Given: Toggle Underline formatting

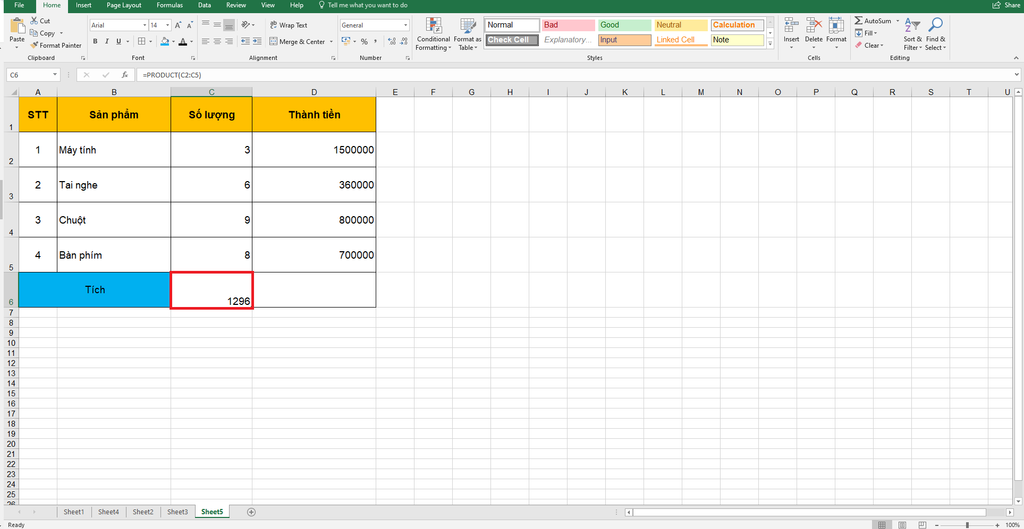Looking at the screenshot, I should tap(118, 41).
